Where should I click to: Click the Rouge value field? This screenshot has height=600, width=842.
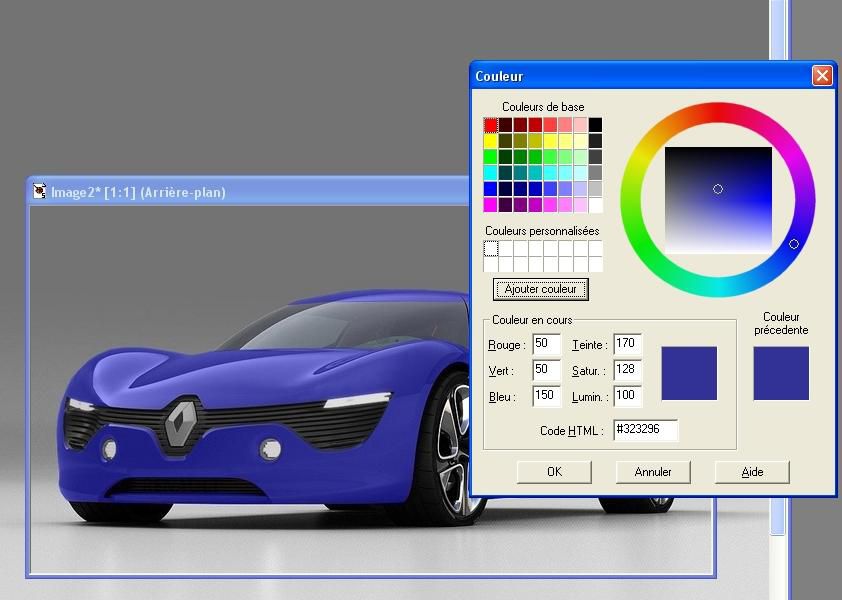547,344
